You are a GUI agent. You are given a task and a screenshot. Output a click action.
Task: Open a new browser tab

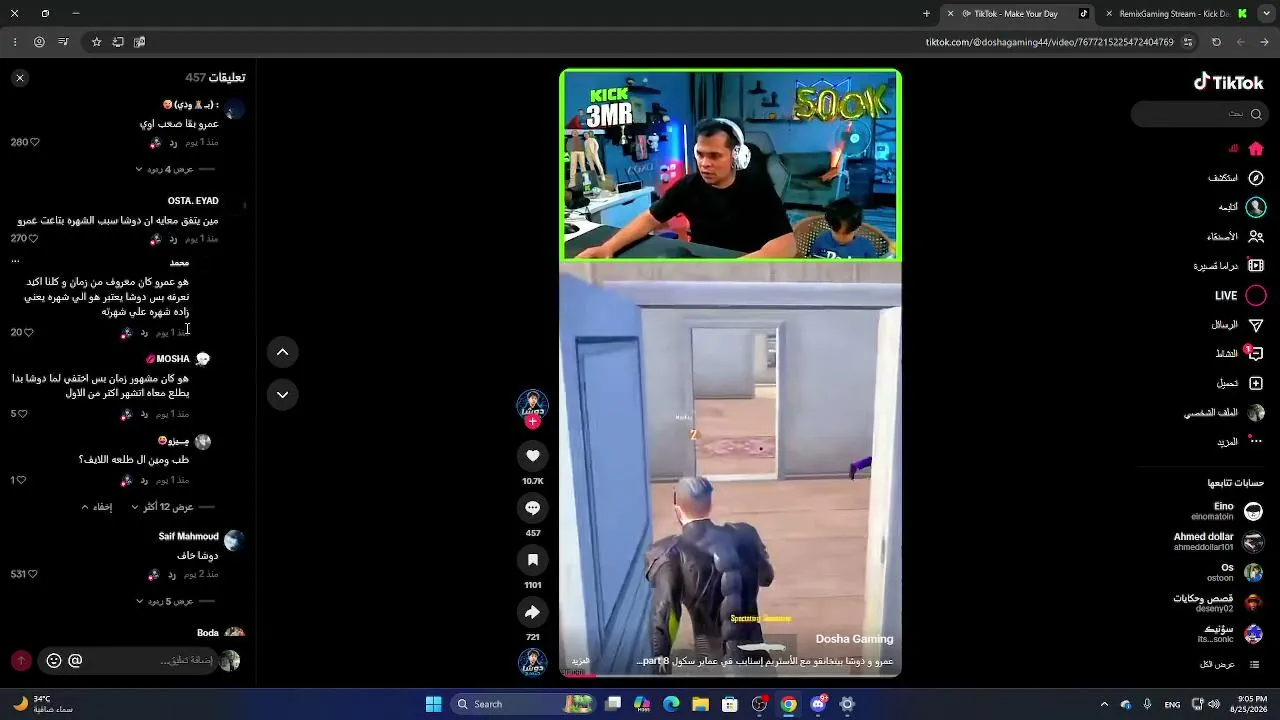pos(926,14)
